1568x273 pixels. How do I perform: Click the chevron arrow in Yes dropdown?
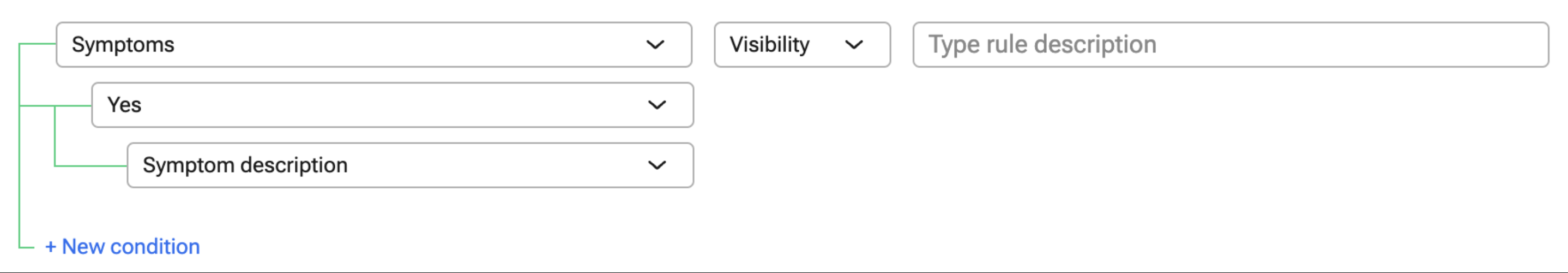pyautogui.click(x=657, y=105)
